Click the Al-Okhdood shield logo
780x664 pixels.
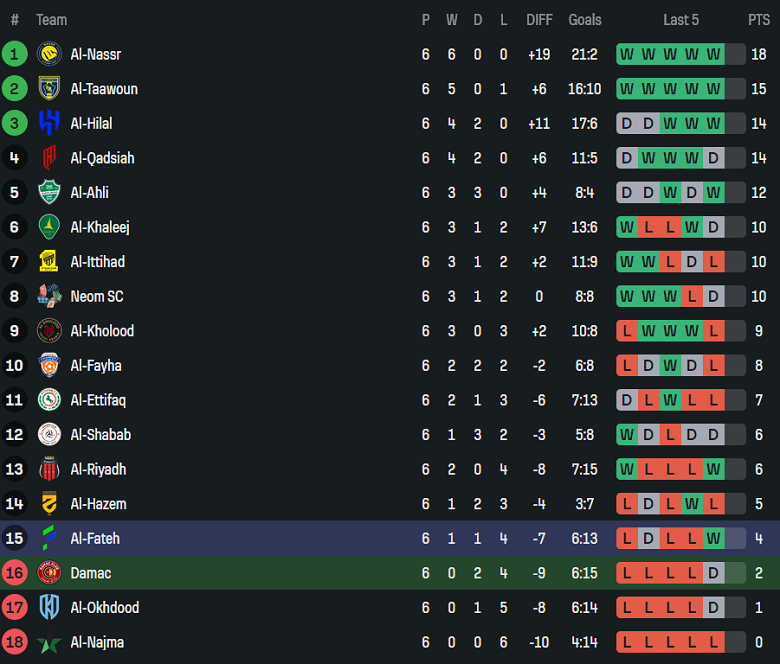click(x=49, y=608)
